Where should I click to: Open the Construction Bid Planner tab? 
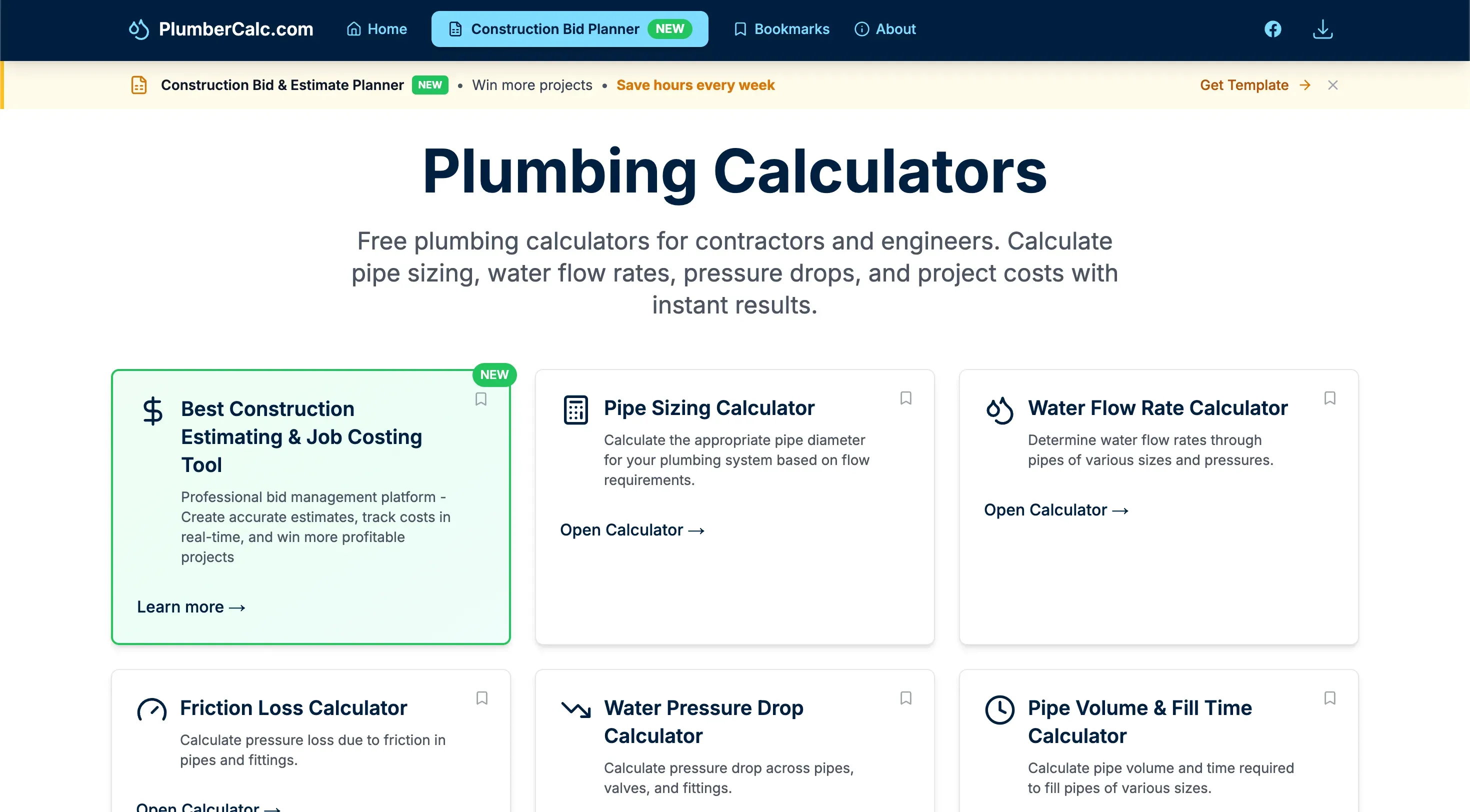[x=569, y=29]
